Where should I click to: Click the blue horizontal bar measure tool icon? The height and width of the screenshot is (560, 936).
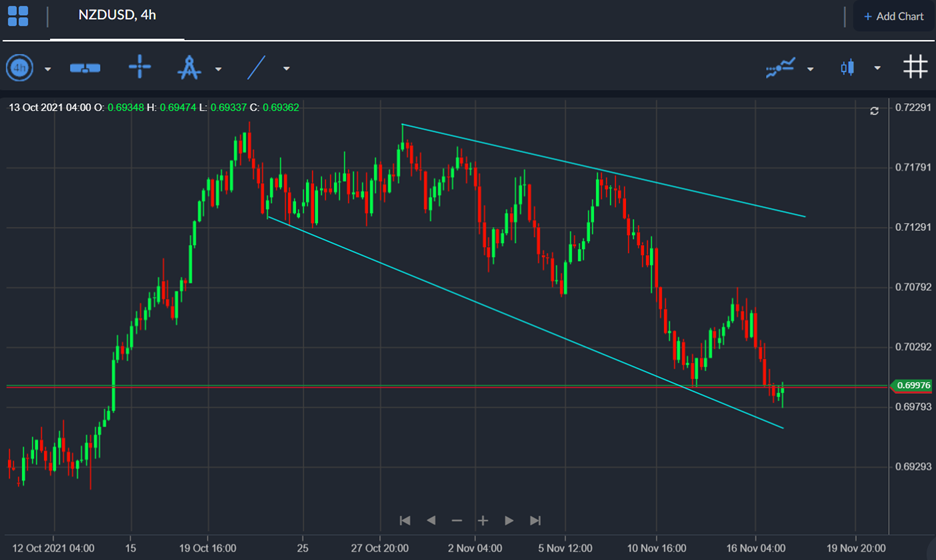pyautogui.click(x=85, y=68)
